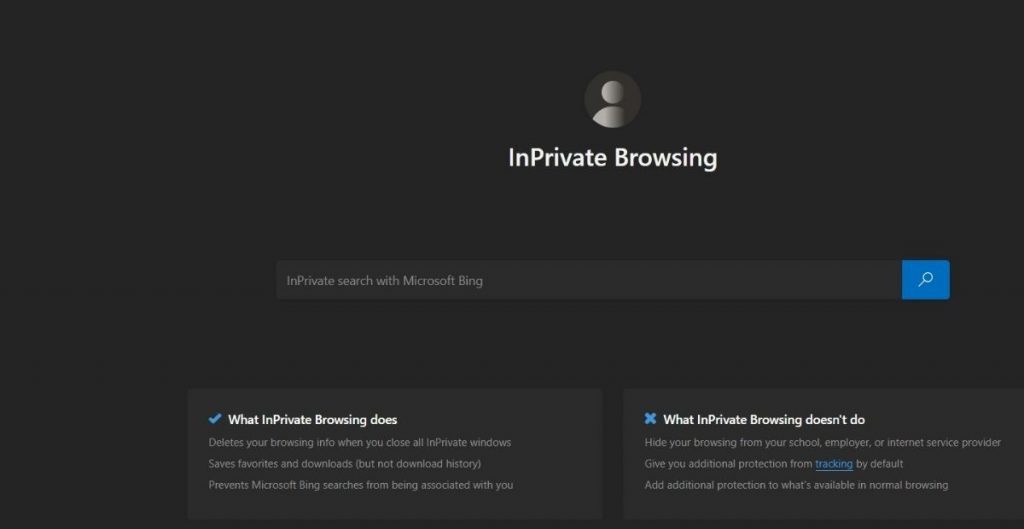Screen dimensions: 1024x529
Task: Click the Add additional protection line
Action: [x=796, y=485]
